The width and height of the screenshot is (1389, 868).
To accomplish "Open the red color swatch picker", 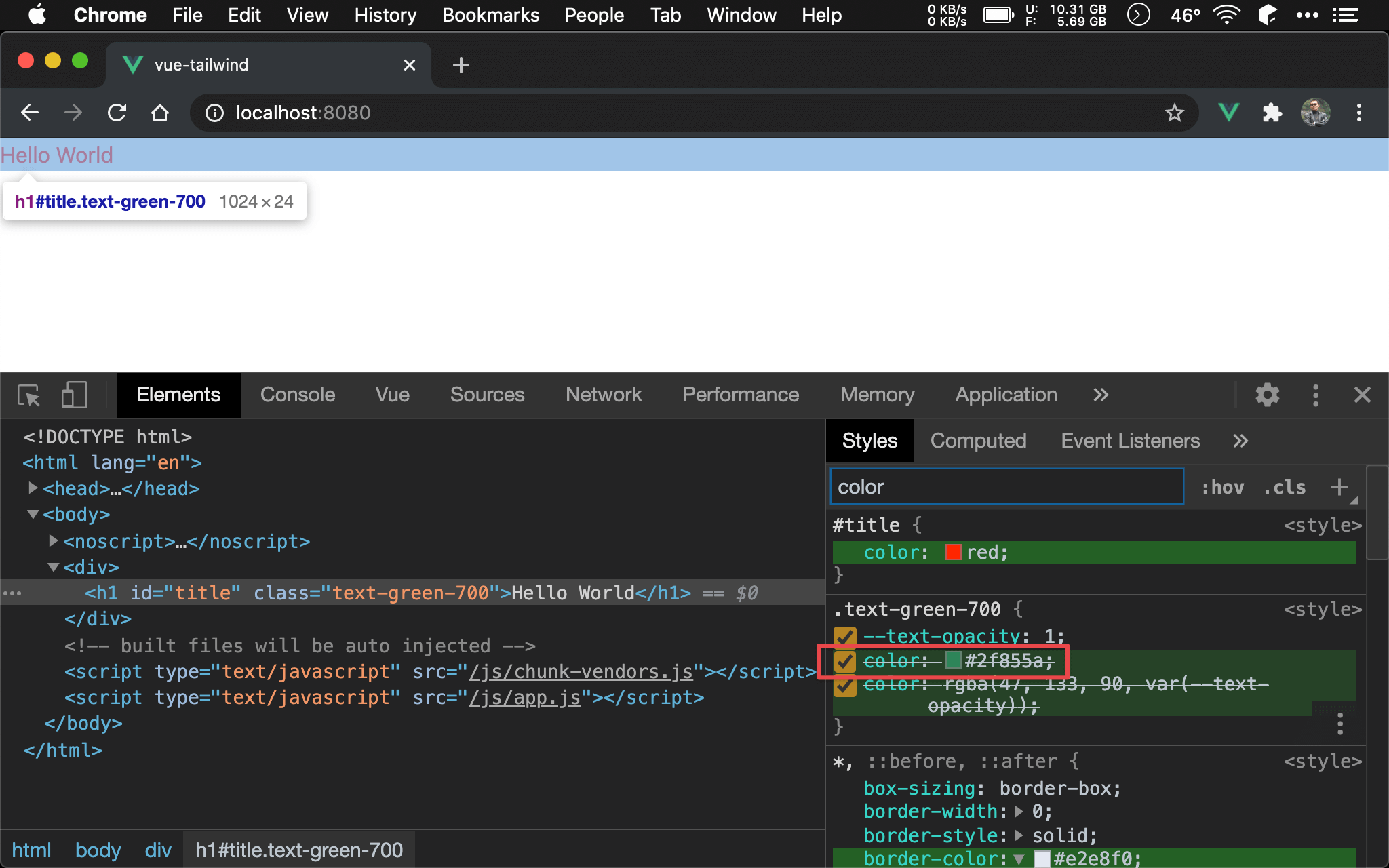I will point(953,552).
